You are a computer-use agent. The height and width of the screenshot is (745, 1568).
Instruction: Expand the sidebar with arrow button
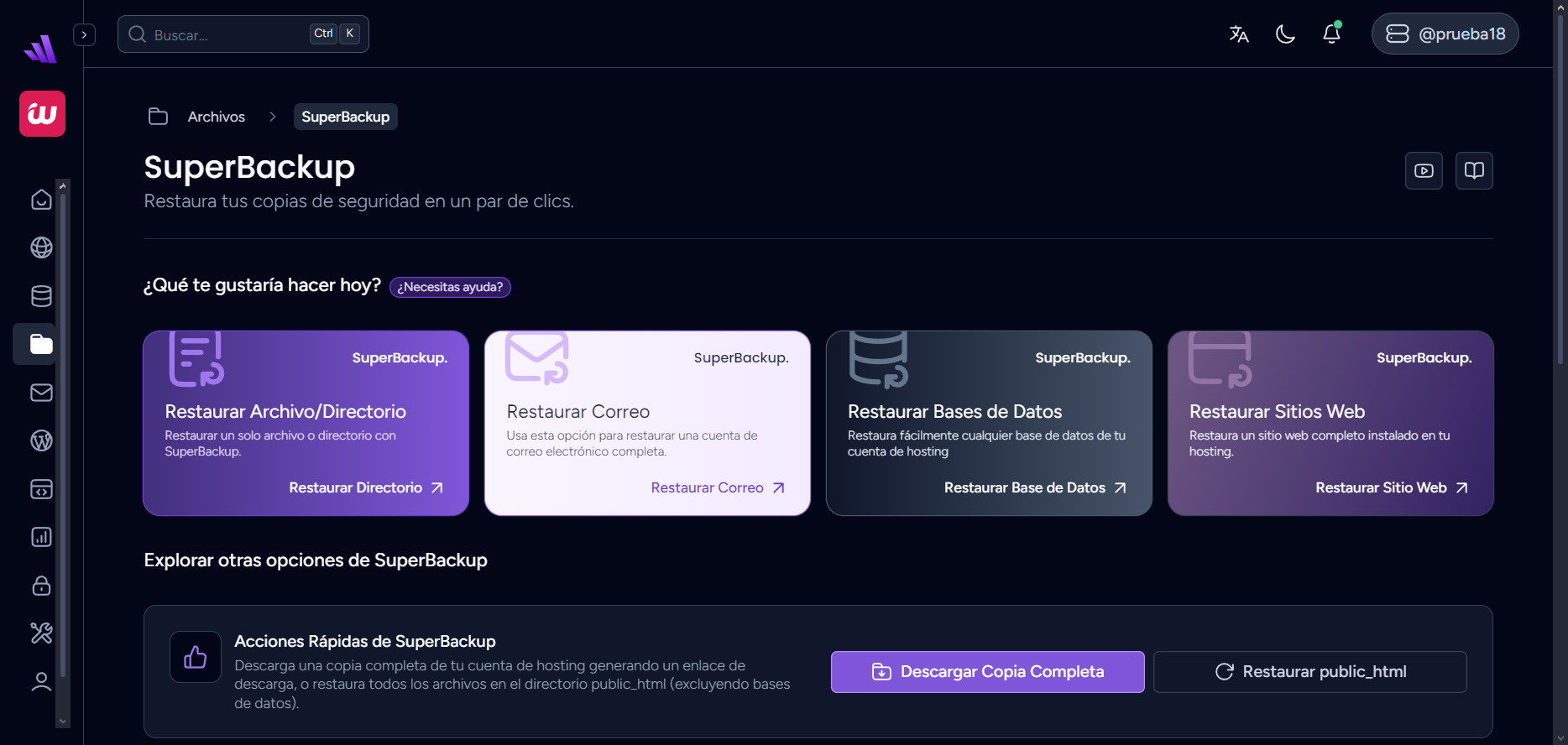click(x=84, y=34)
